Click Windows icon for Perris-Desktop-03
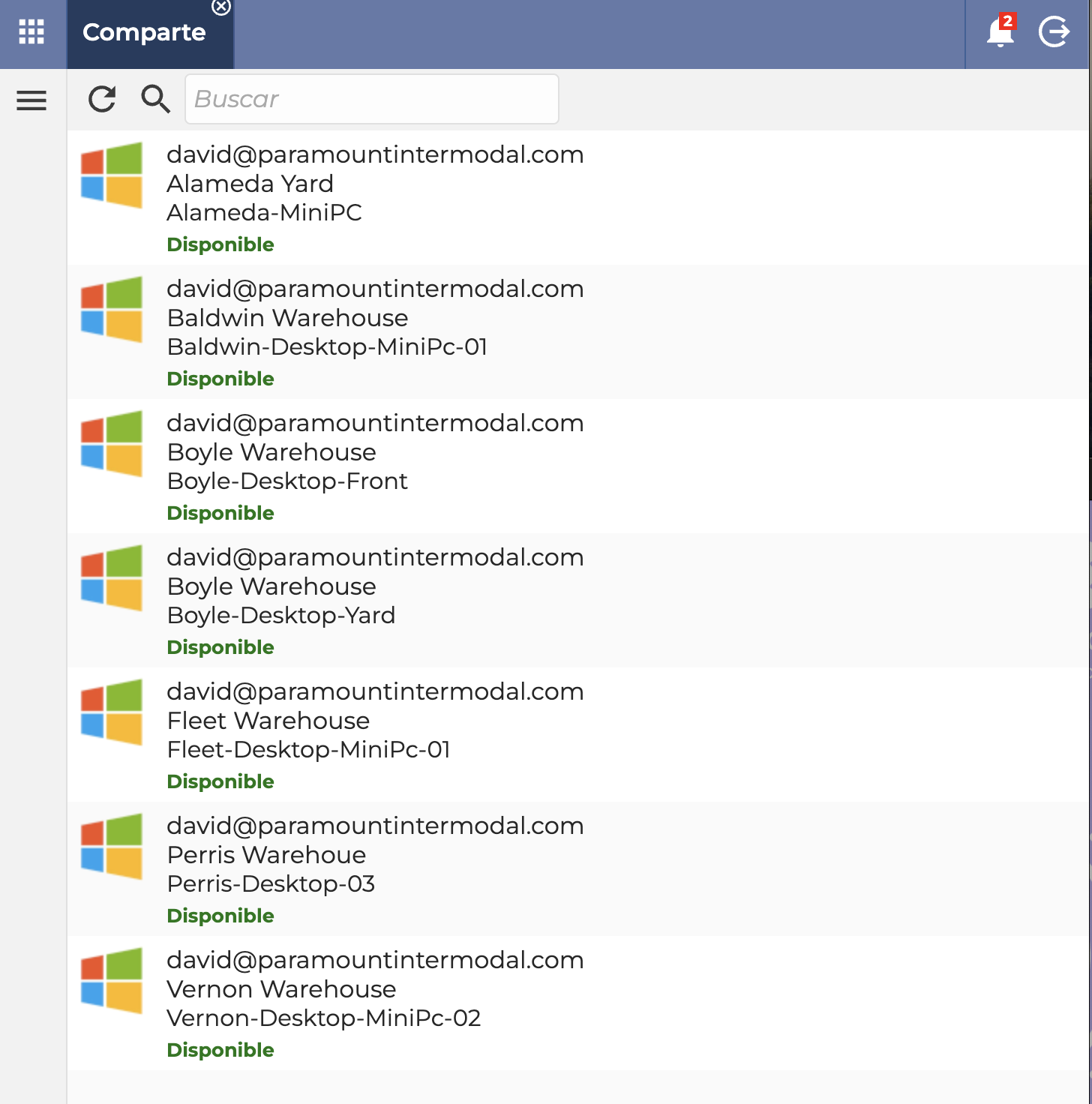Screen dimensions: 1092x1104 (112, 846)
